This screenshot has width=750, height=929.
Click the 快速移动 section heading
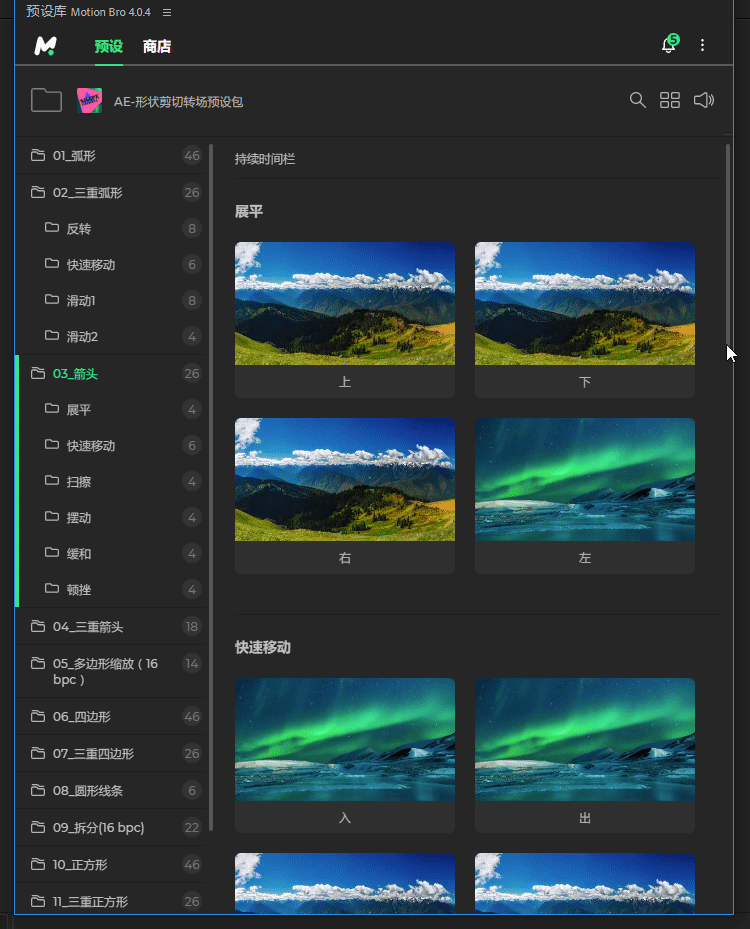click(x=263, y=647)
